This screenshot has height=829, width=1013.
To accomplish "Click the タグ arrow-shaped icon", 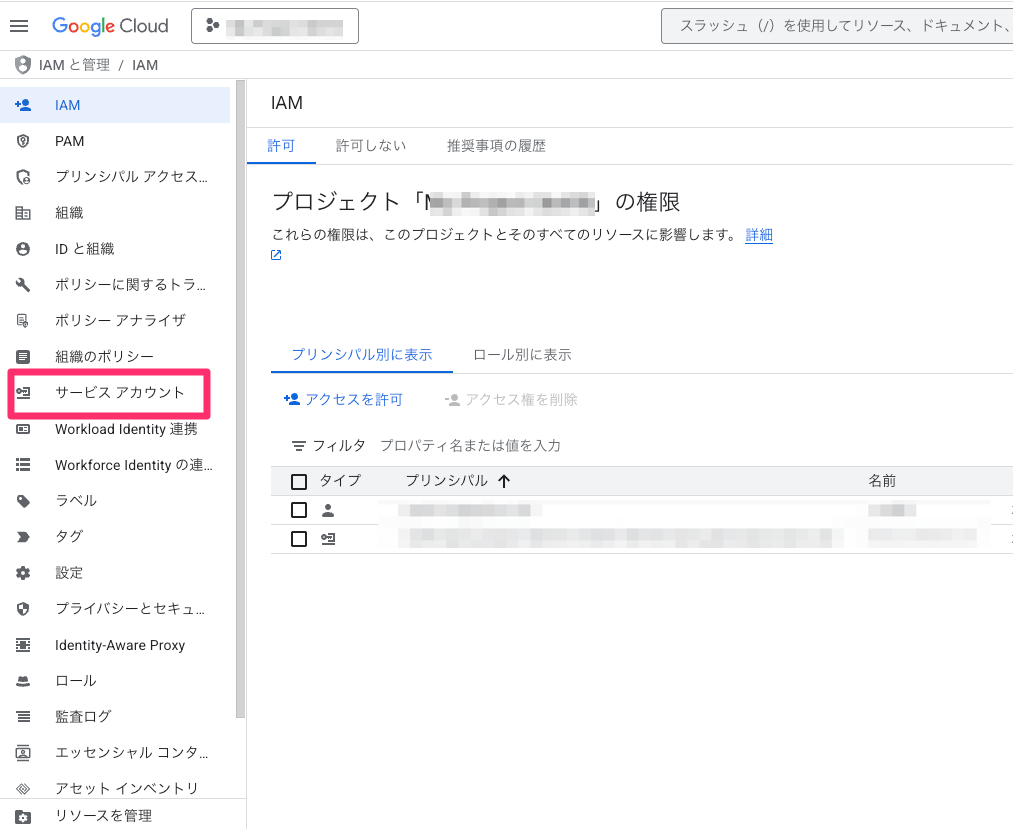I will point(23,536).
